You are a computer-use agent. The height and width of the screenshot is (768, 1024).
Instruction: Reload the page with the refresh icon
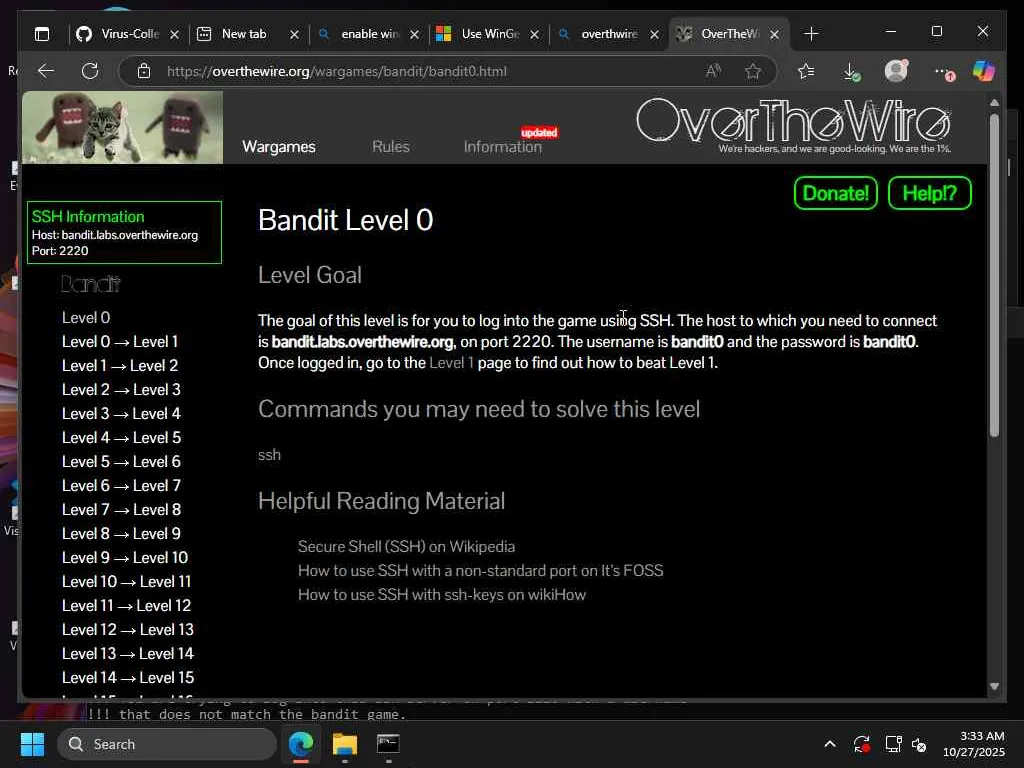point(90,71)
